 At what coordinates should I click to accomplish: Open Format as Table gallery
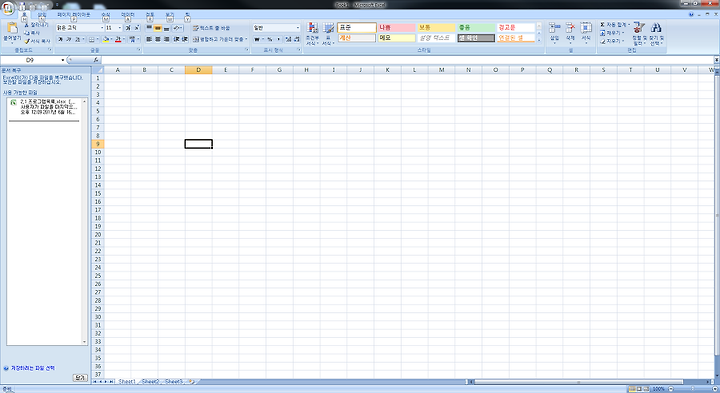pos(328,34)
